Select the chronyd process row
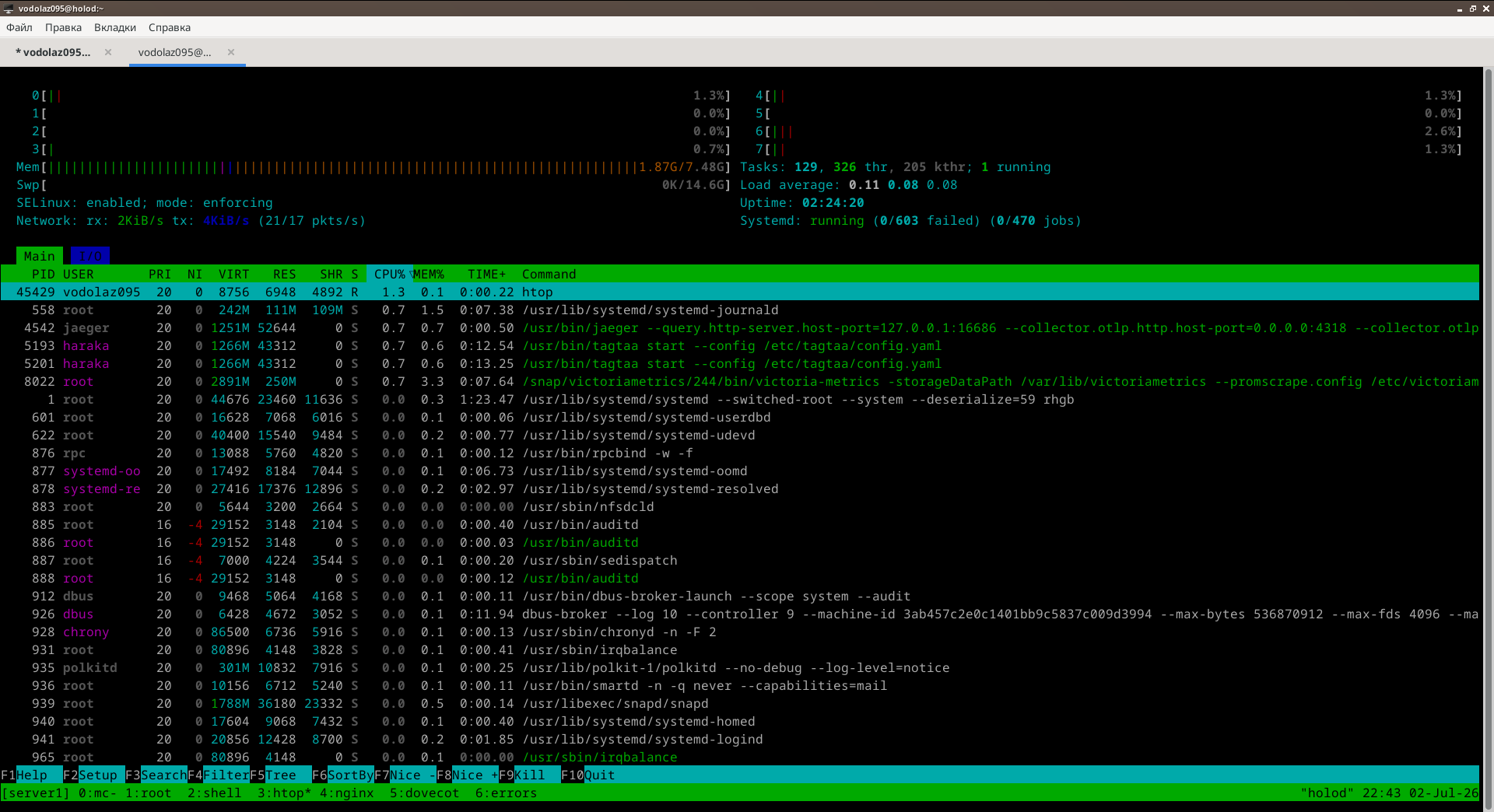1494x812 pixels. 739,632
